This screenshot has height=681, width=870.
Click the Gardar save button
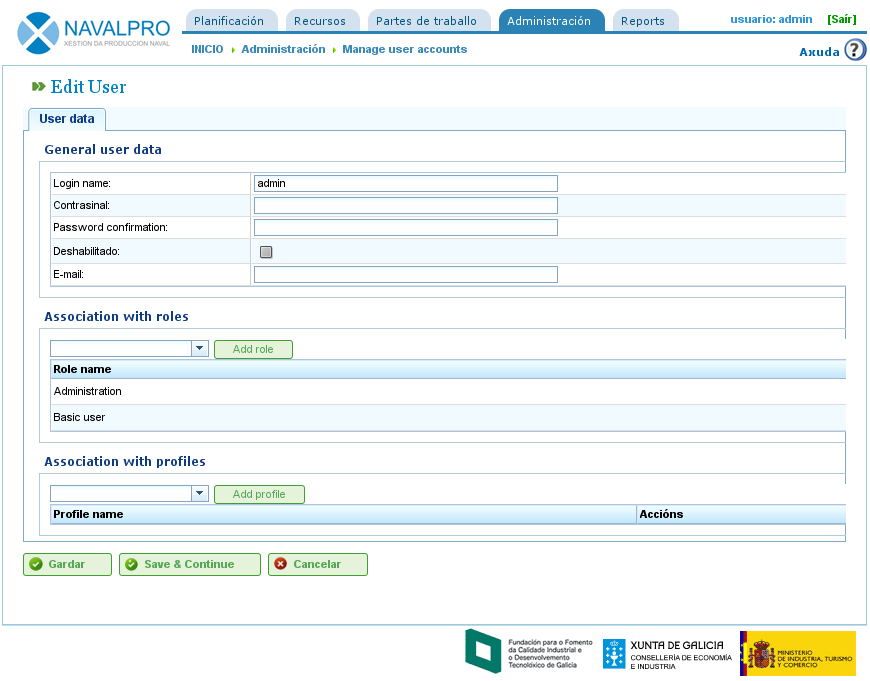[67, 564]
